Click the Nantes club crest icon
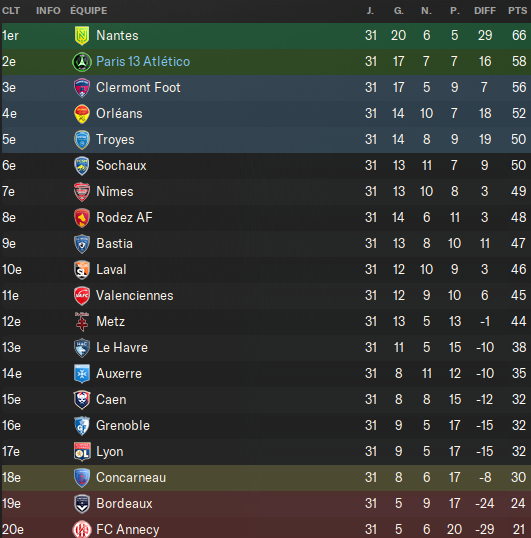 (82, 36)
